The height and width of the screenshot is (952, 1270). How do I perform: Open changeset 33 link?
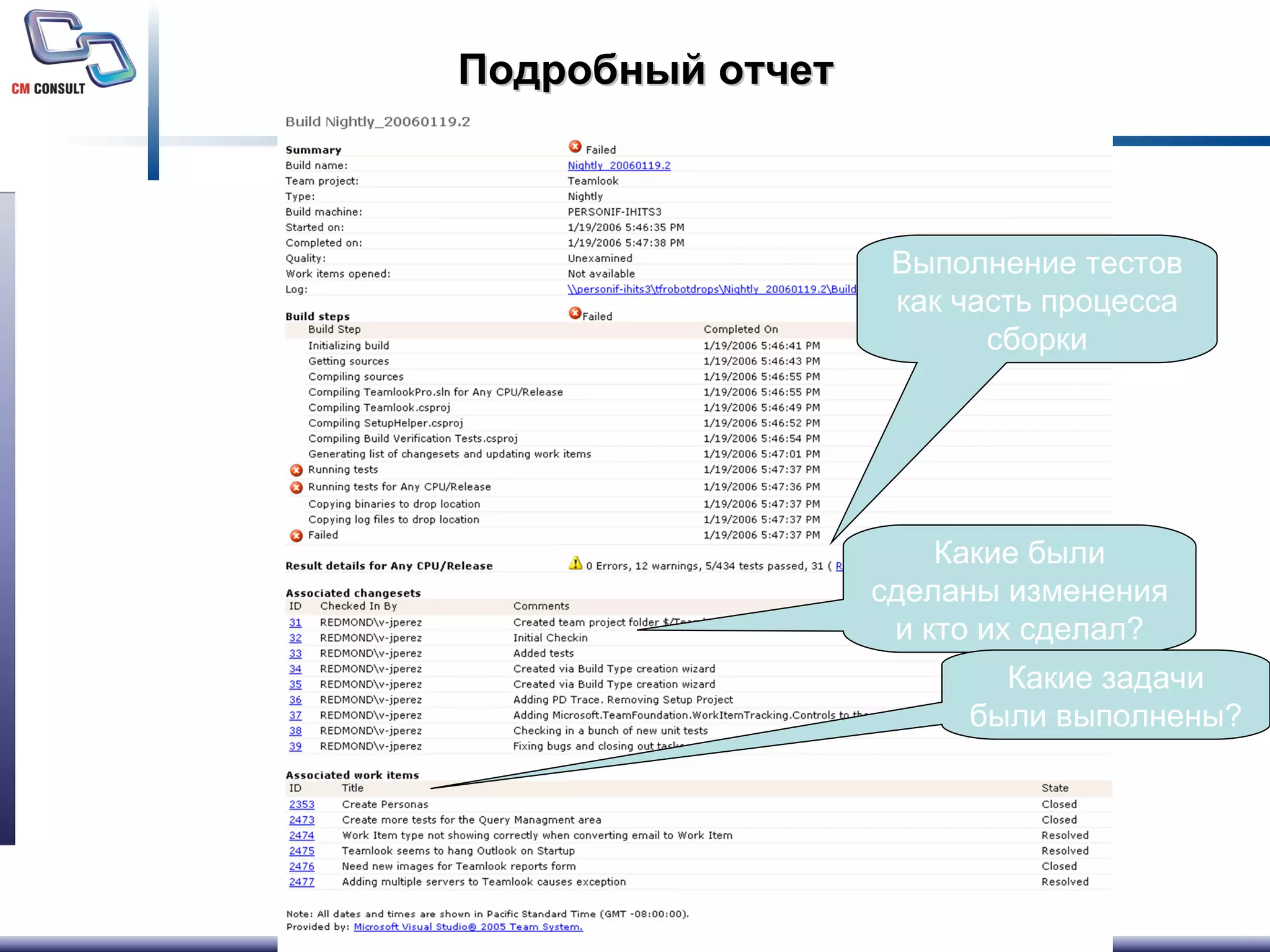pyautogui.click(x=295, y=653)
